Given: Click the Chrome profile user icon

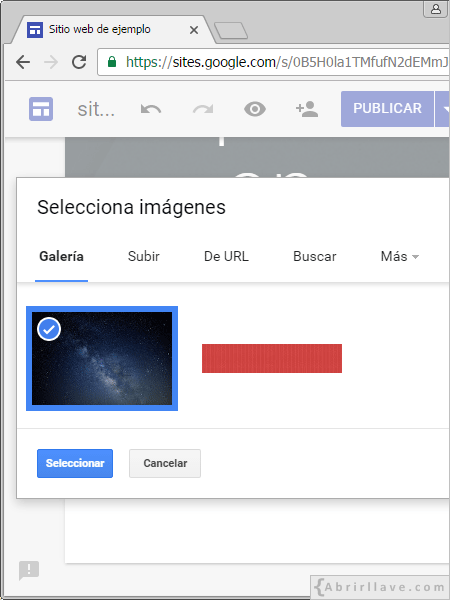Looking at the screenshot, I should click(436, 9).
